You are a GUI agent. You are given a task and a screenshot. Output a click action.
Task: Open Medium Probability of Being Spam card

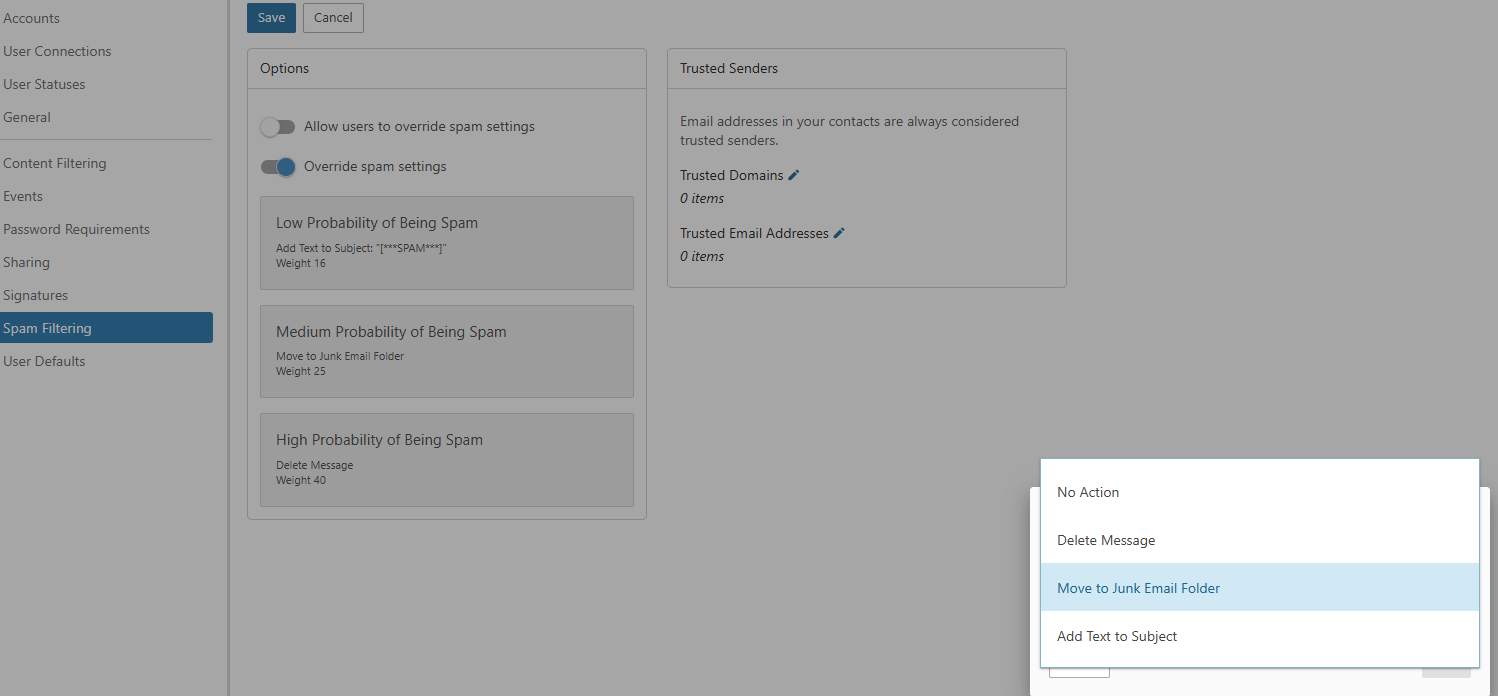point(446,351)
